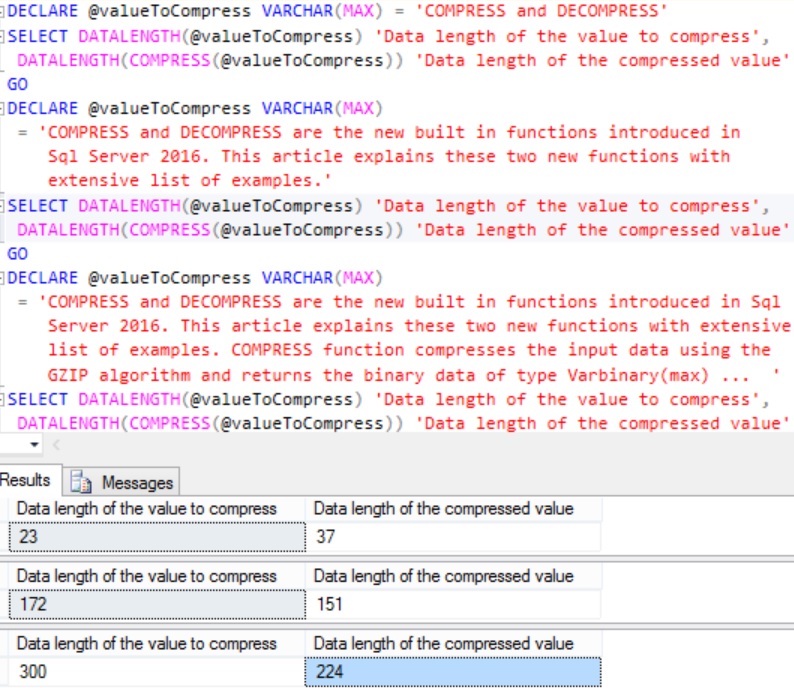This screenshot has width=794, height=688.
Task: Collapse the first DECLARE statement block
Action: pos(3,11)
